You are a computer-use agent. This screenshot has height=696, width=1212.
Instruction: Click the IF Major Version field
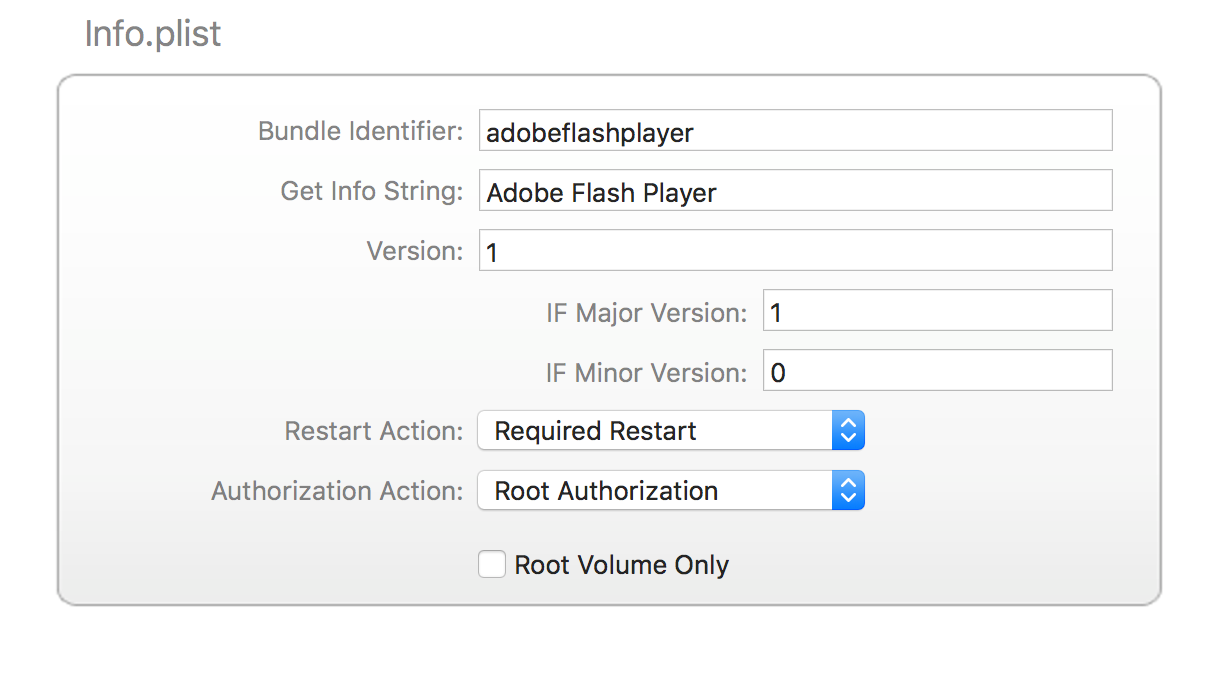coord(937,311)
